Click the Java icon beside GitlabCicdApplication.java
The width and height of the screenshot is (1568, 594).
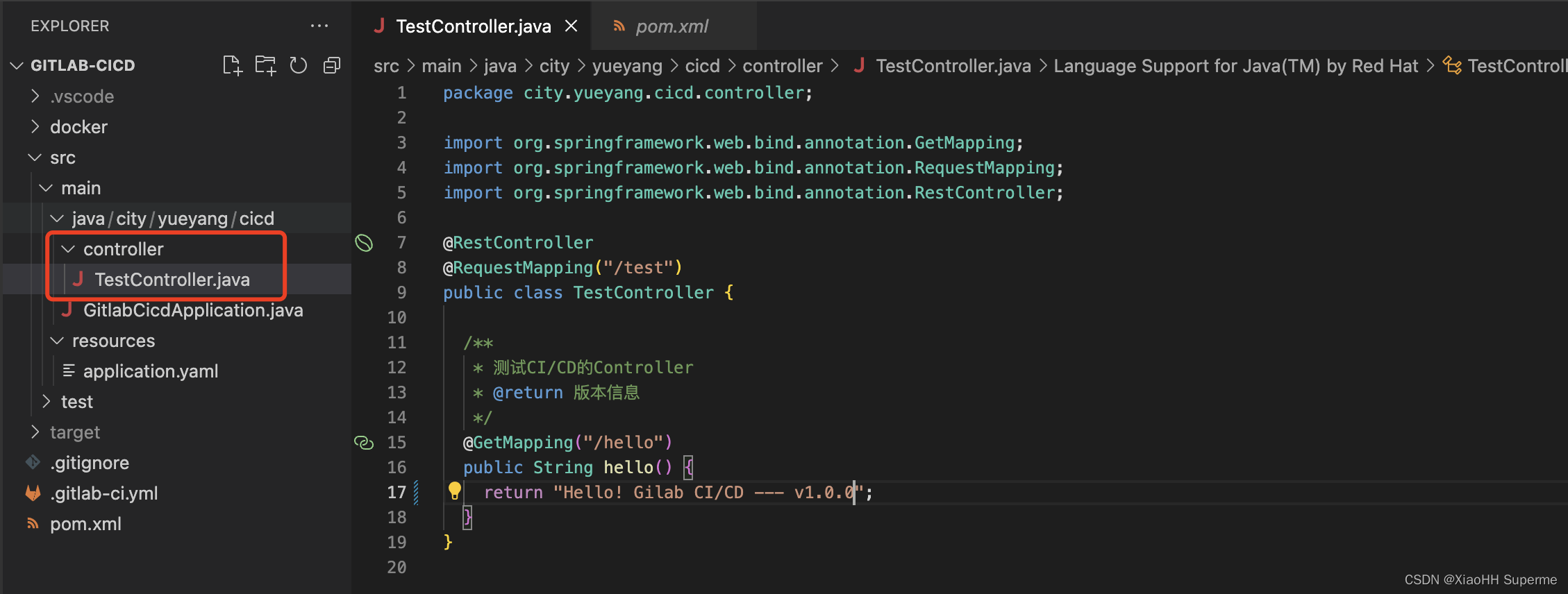[x=67, y=309]
